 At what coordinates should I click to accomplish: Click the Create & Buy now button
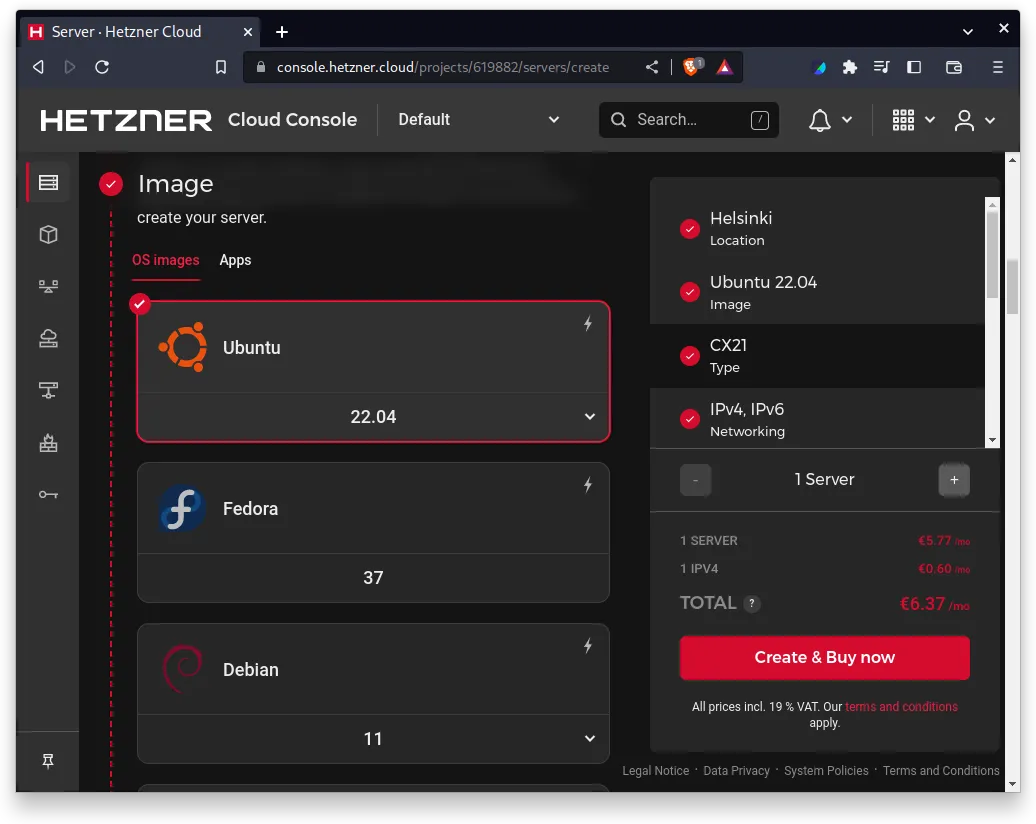click(x=824, y=657)
